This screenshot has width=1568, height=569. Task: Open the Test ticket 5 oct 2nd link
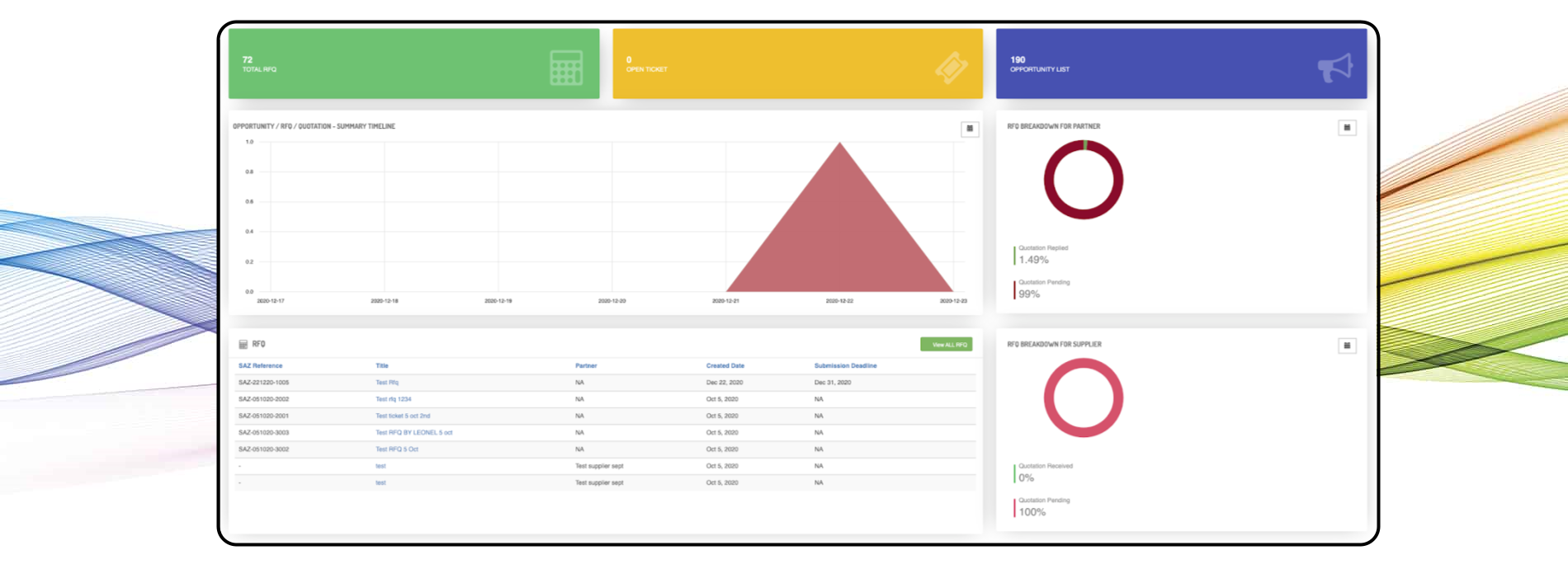pyautogui.click(x=403, y=416)
